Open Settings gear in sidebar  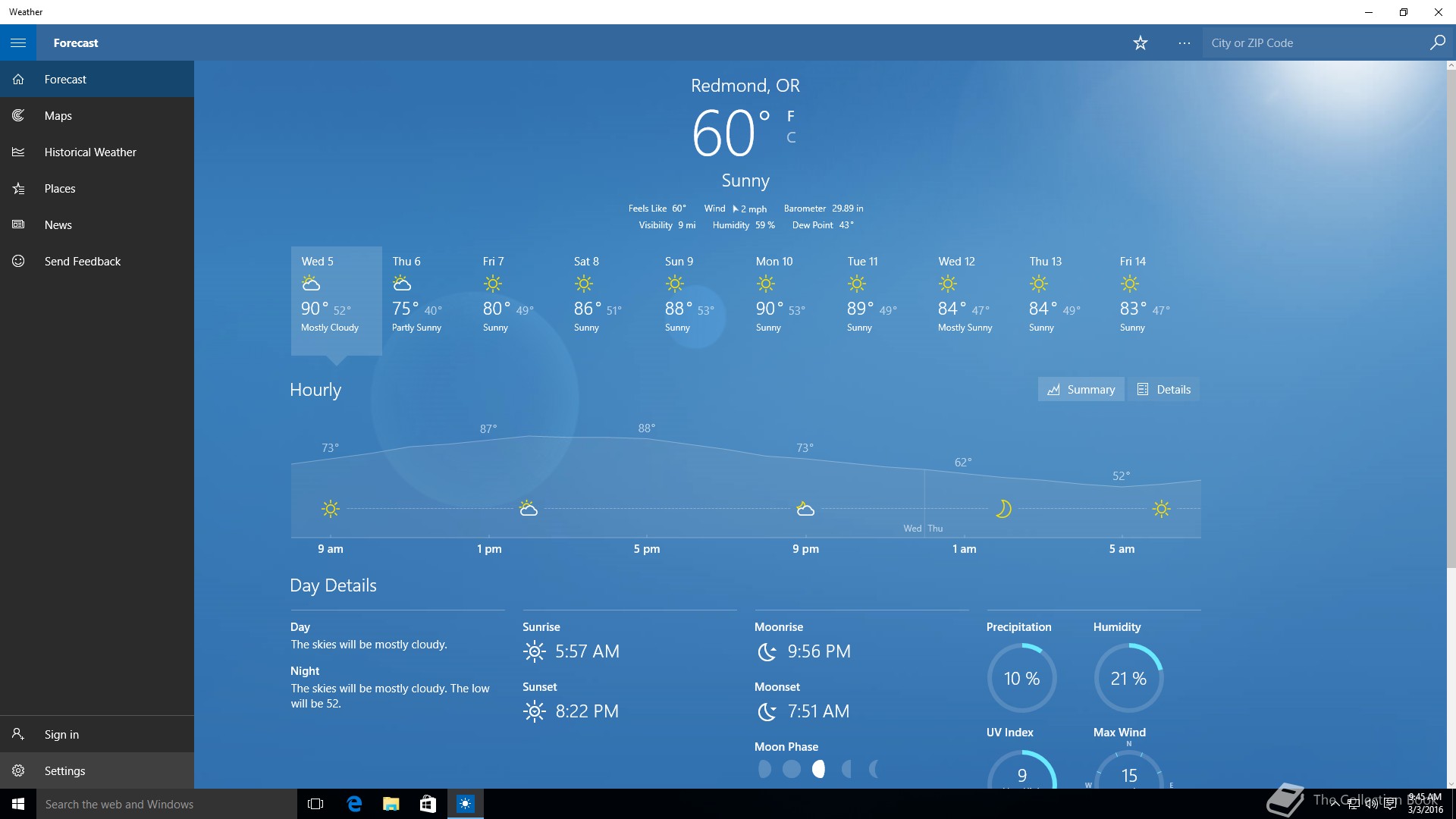pos(19,771)
